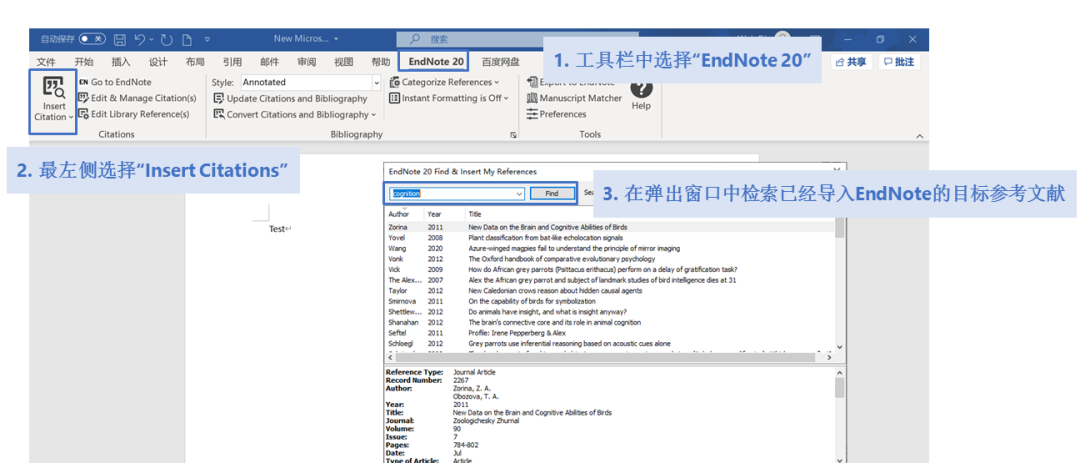Switch to the 视图 tab

point(344,62)
